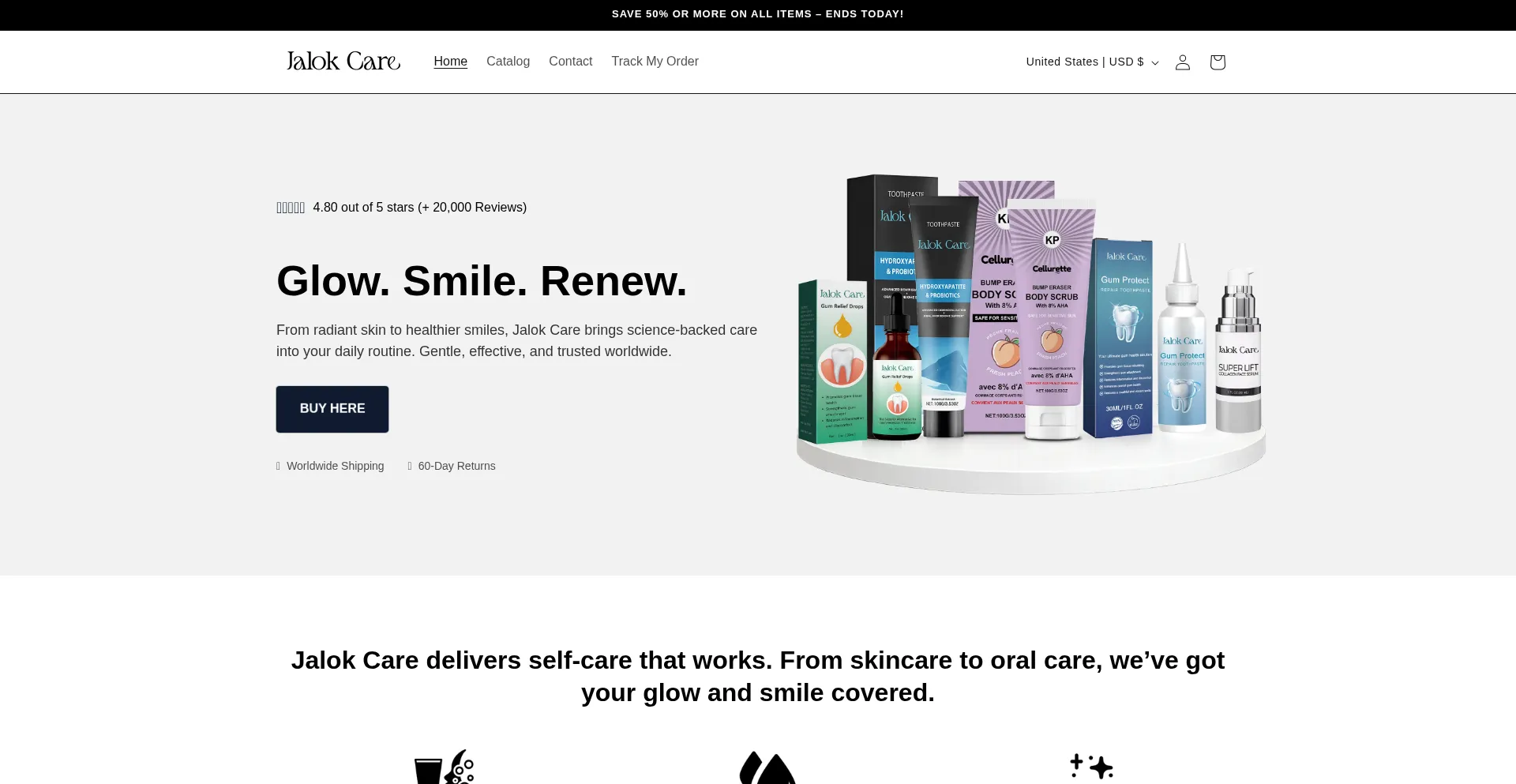Image resolution: width=1516 pixels, height=784 pixels.
Task: Open the shopping cart icon
Action: (x=1217, y=62)
